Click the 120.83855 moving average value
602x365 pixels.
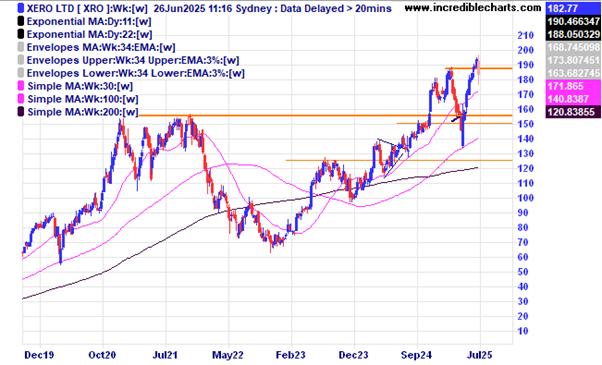(x=574, y=112)
